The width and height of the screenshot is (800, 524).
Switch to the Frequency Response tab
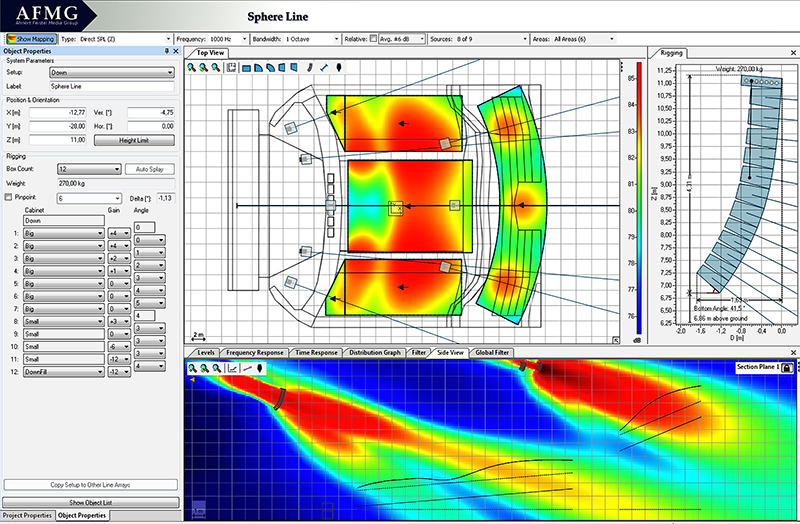tap(253, 353)
